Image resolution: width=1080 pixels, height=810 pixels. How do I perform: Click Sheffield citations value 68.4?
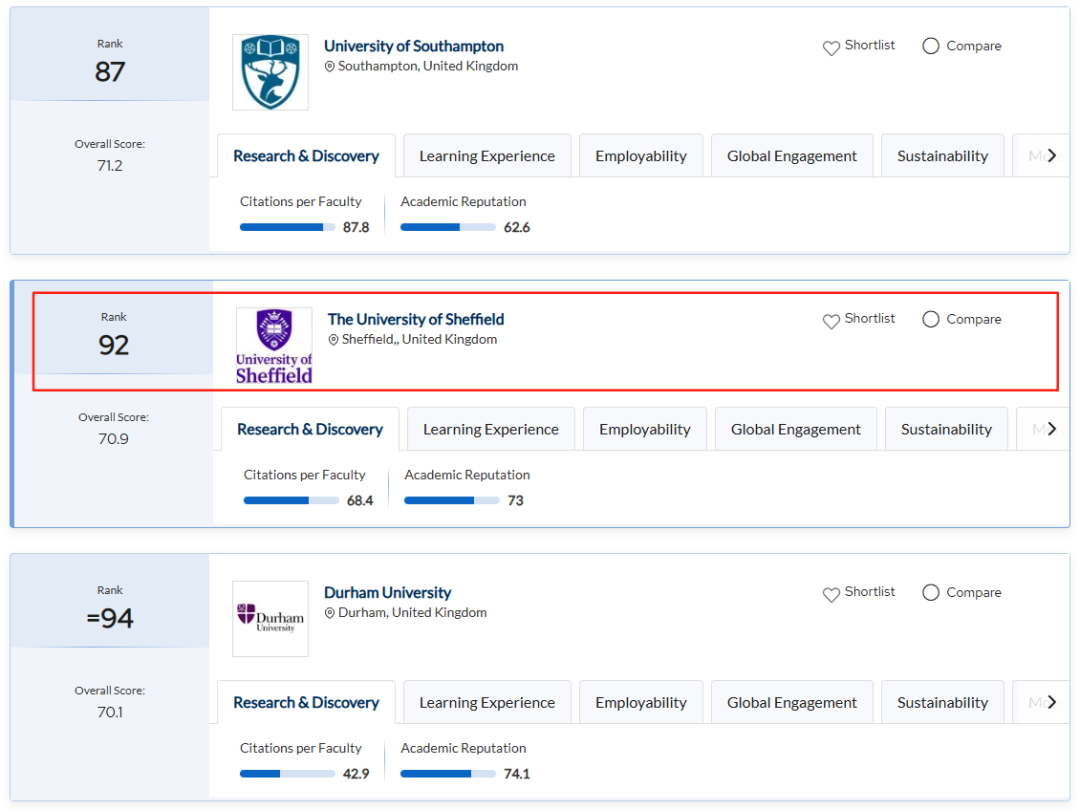point(360,501)
